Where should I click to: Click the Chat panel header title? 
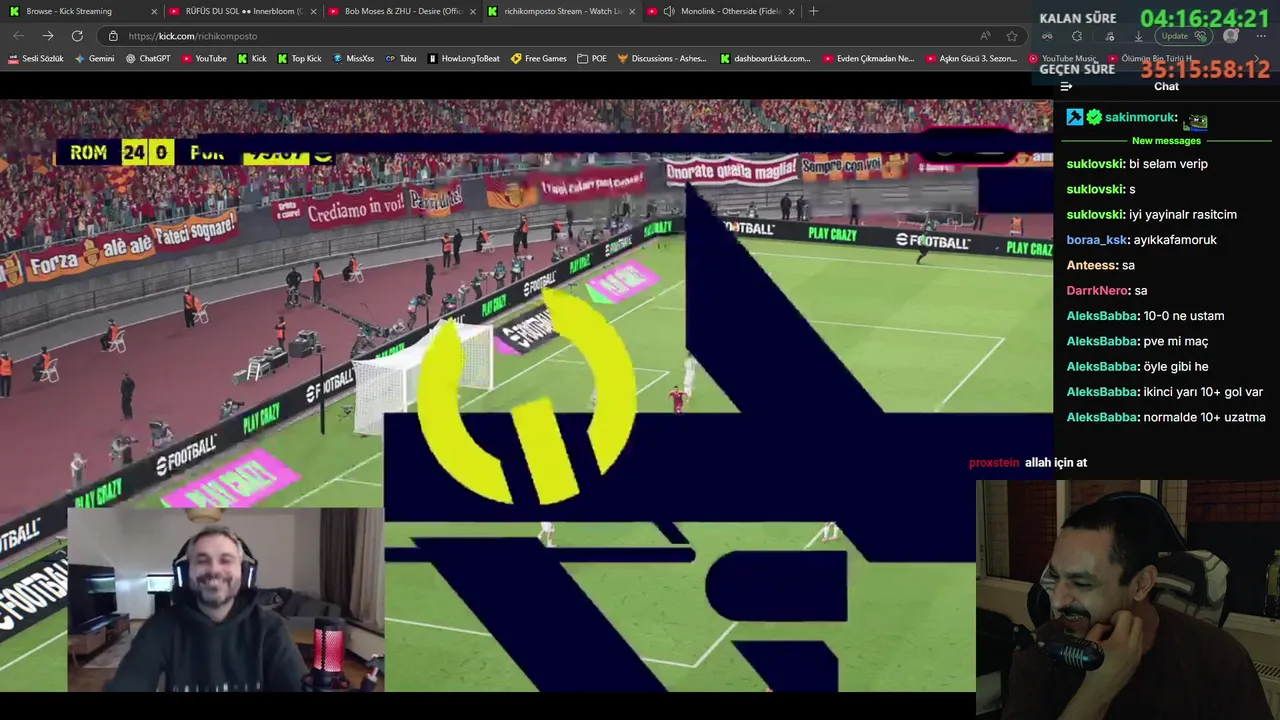click(x=1166, y=86)
